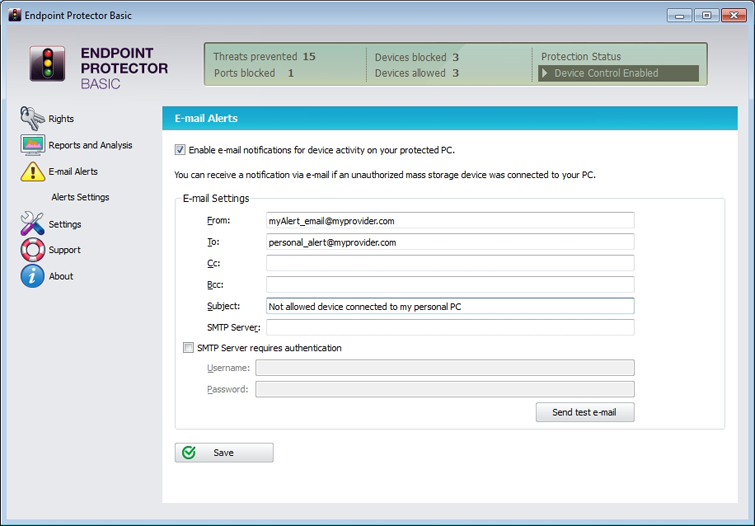Viewport: 755px width, 526px height.
Task: Click Threats prevented 15 counter
Action: [264, 56]
